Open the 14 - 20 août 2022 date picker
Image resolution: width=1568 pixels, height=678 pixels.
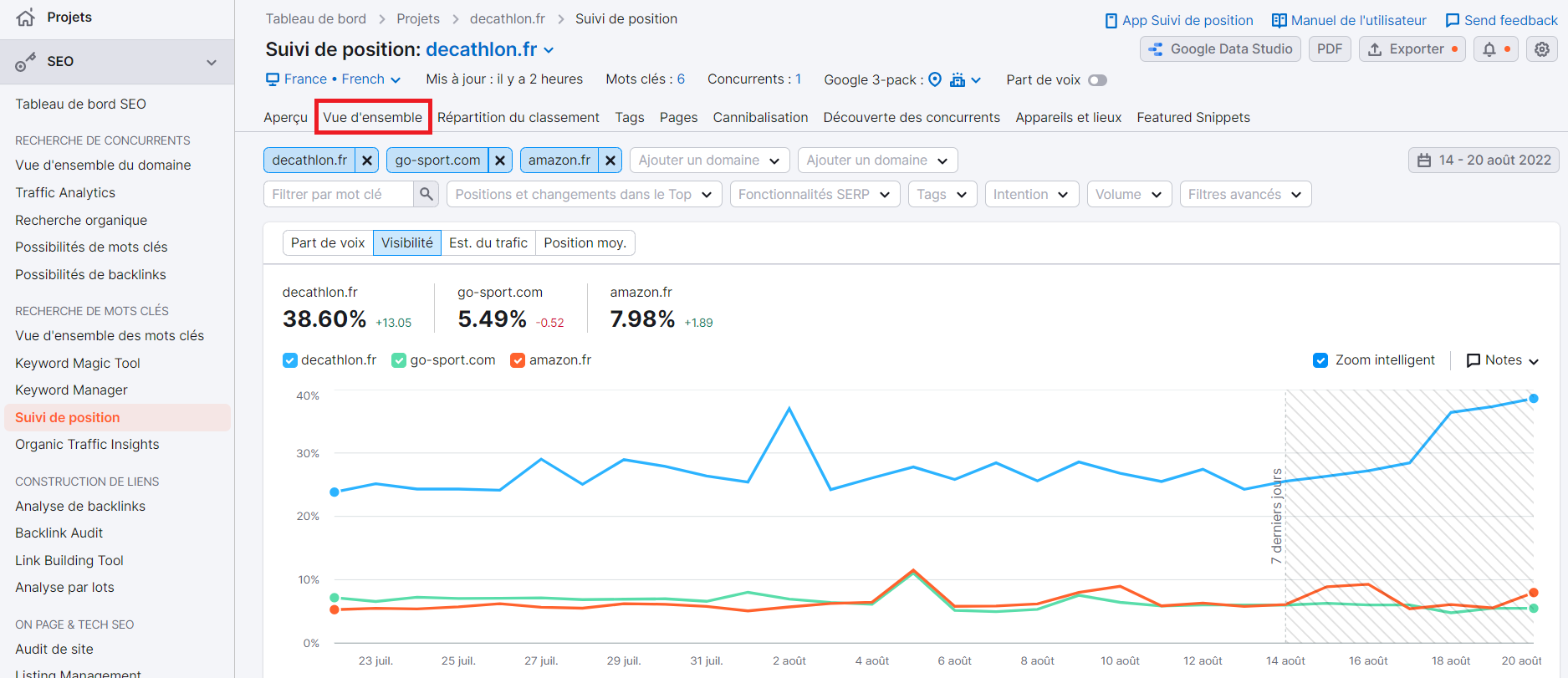coord(1484,161)
